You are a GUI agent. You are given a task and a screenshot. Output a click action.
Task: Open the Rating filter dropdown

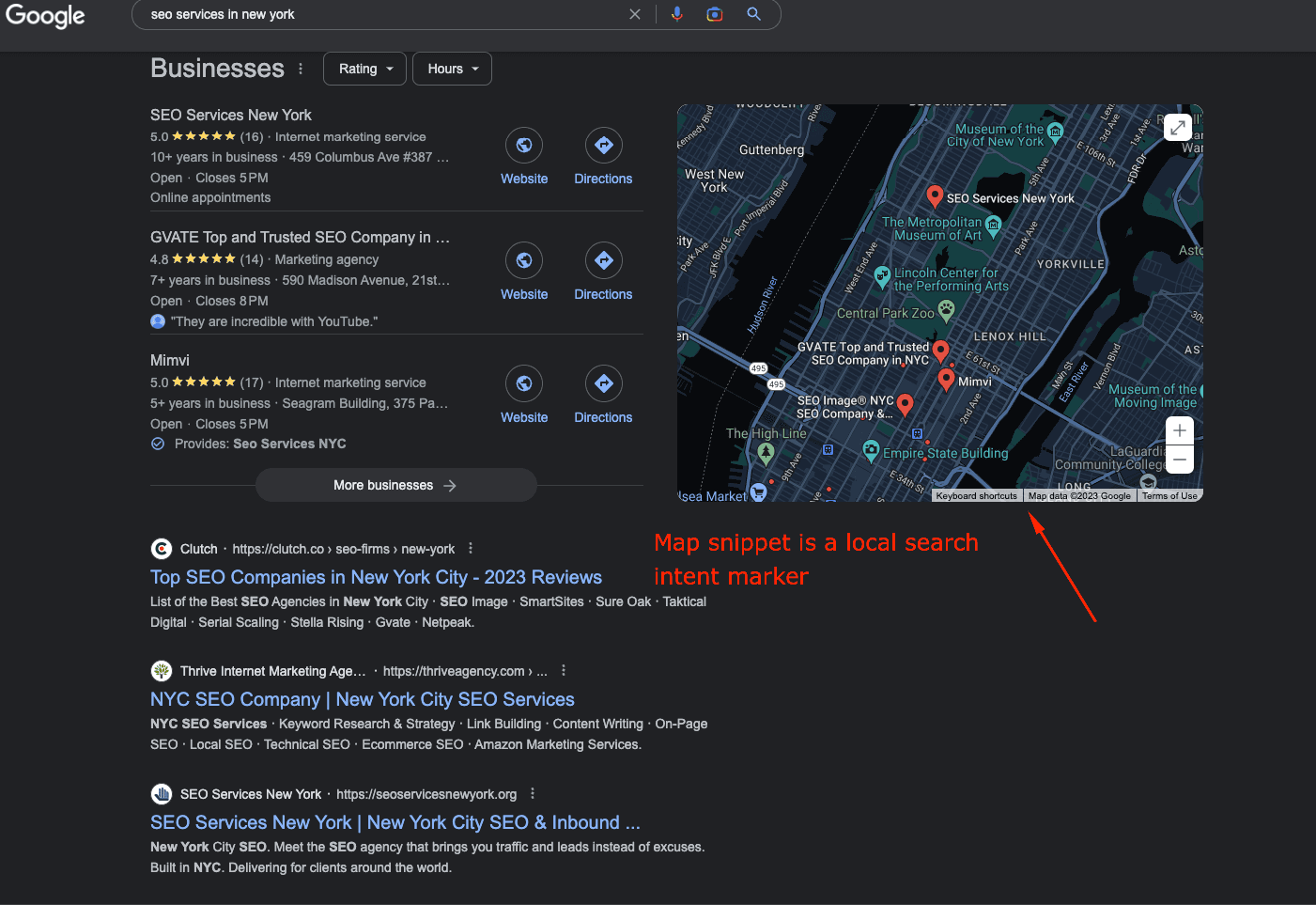pos(365,69)
